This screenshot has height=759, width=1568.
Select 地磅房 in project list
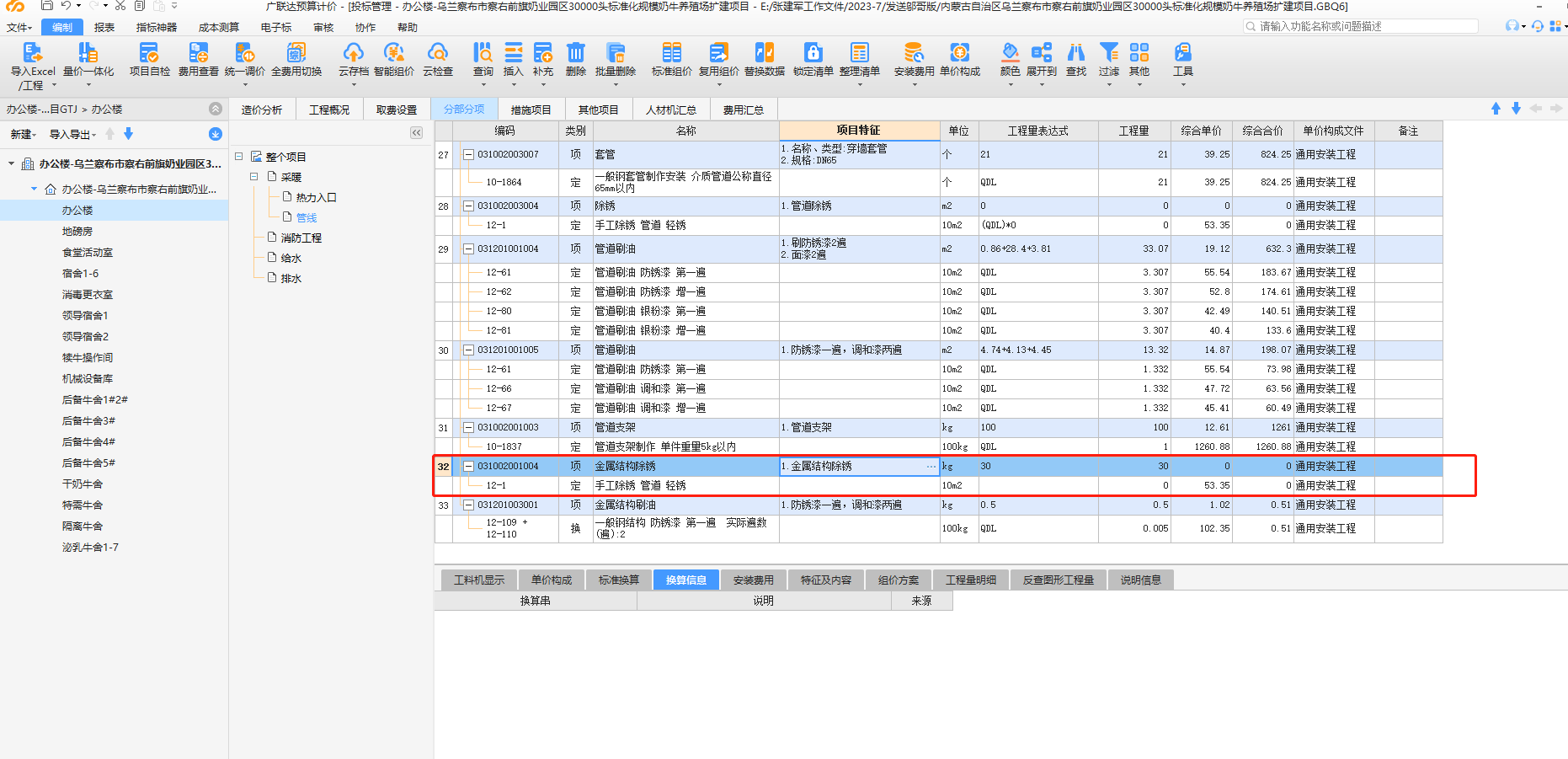click(77, 231)
